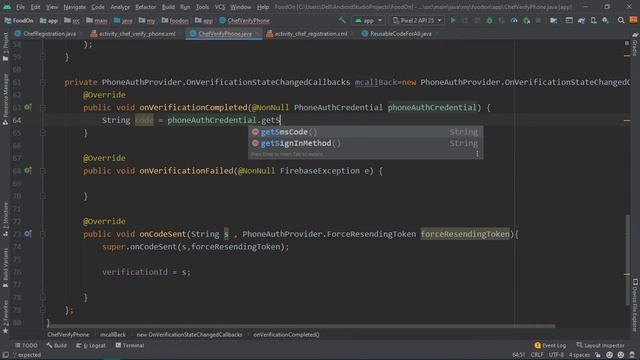The width and height of the screenshot is (640, 360).
Task: Open the Structure side panel
Action: point(5,219)
